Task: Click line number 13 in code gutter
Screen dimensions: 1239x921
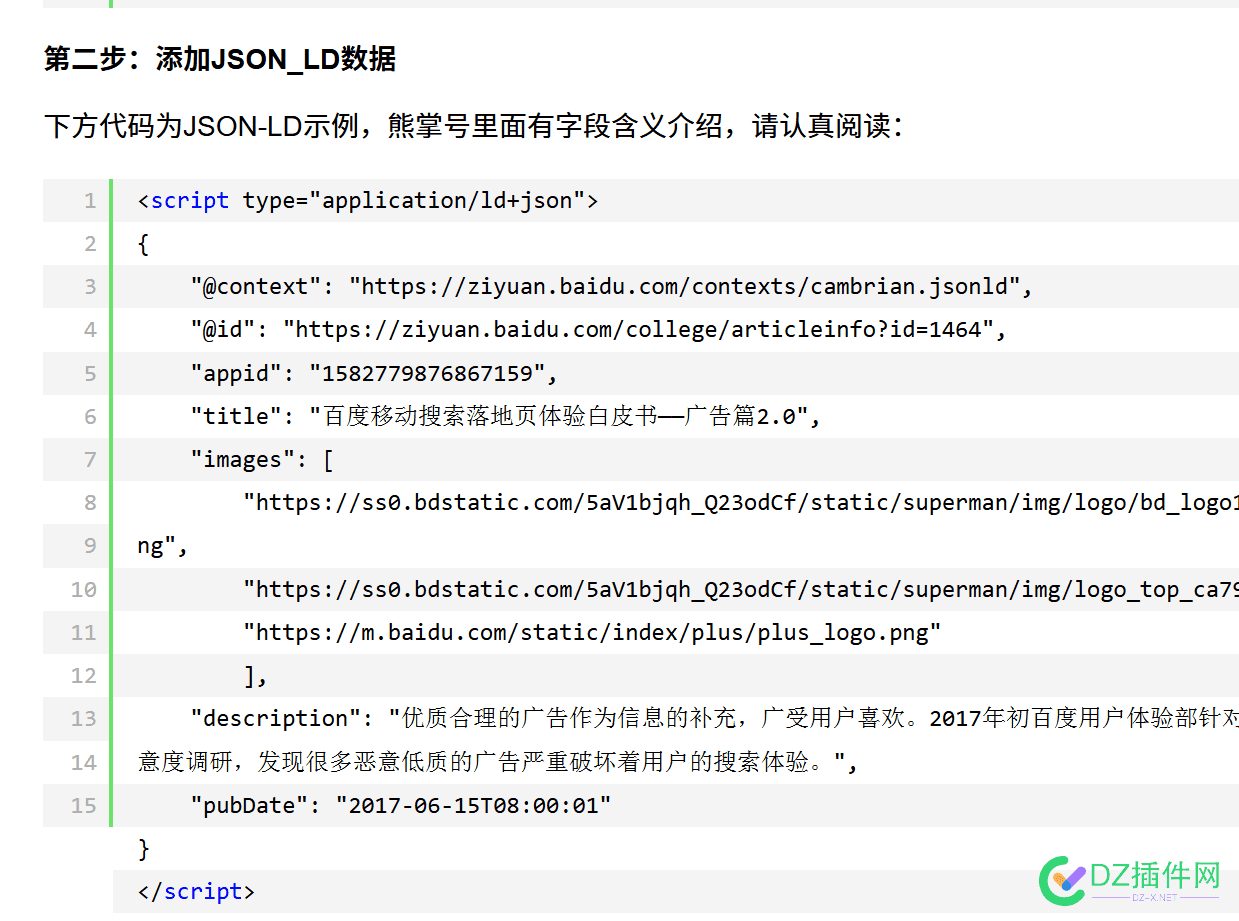Action: [84, 719]
